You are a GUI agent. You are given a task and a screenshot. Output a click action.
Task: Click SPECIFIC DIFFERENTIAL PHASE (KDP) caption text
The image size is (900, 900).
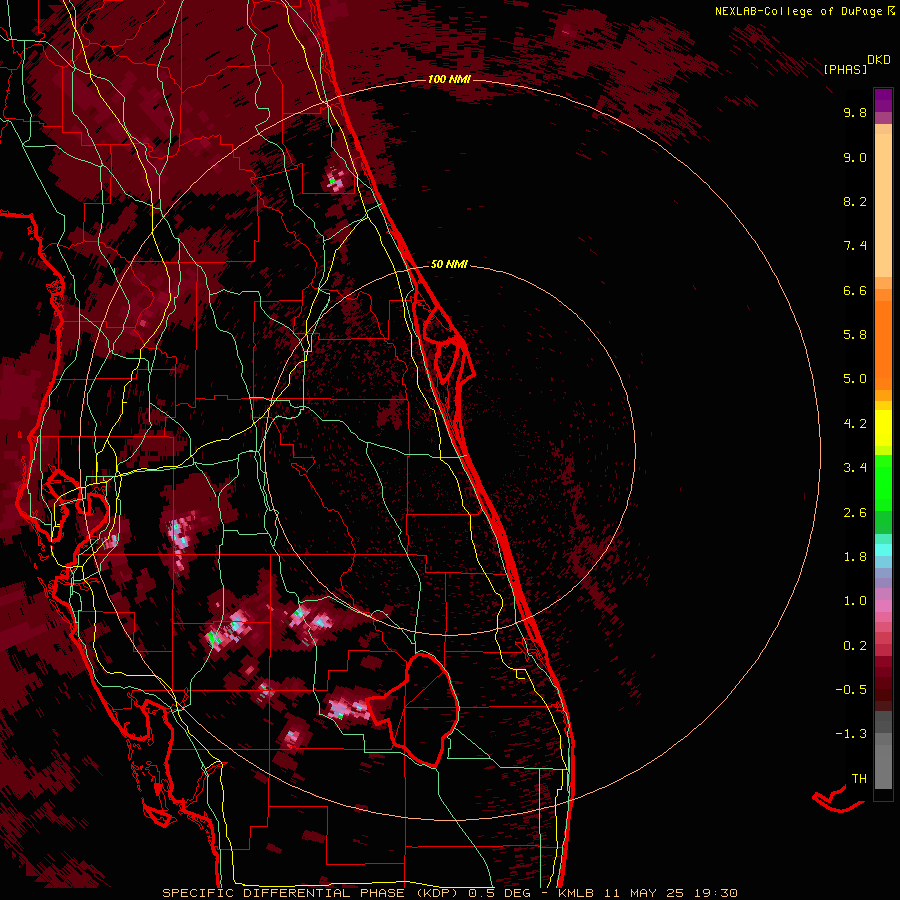coord(311,893)
